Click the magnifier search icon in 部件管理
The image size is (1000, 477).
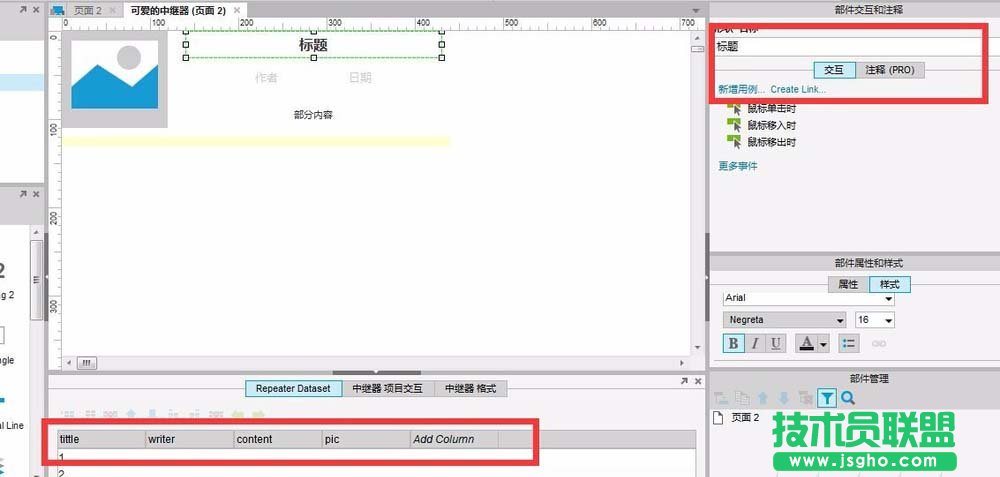click(x=848, y=398)
